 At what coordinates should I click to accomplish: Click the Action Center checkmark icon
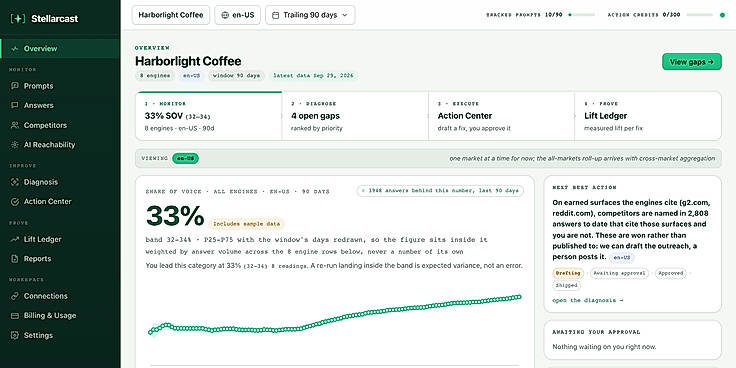(x=15, y=202)
